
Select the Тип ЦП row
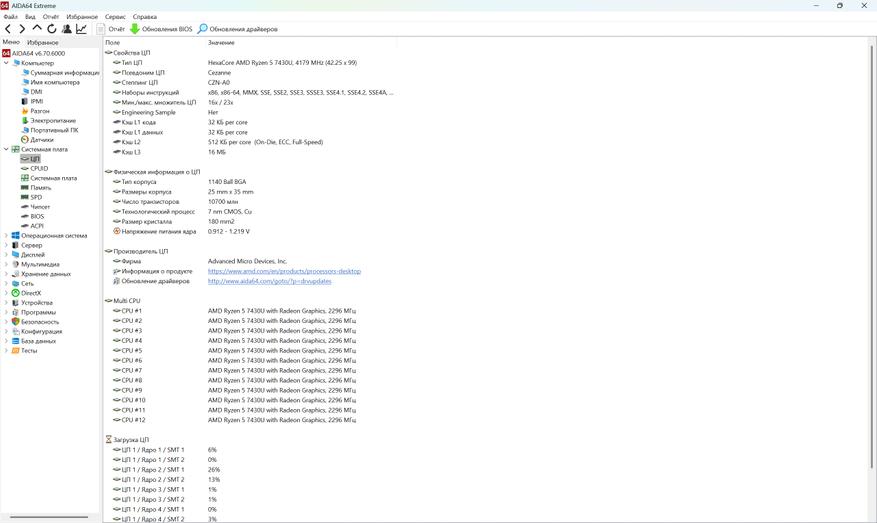[x=235, y=63]
